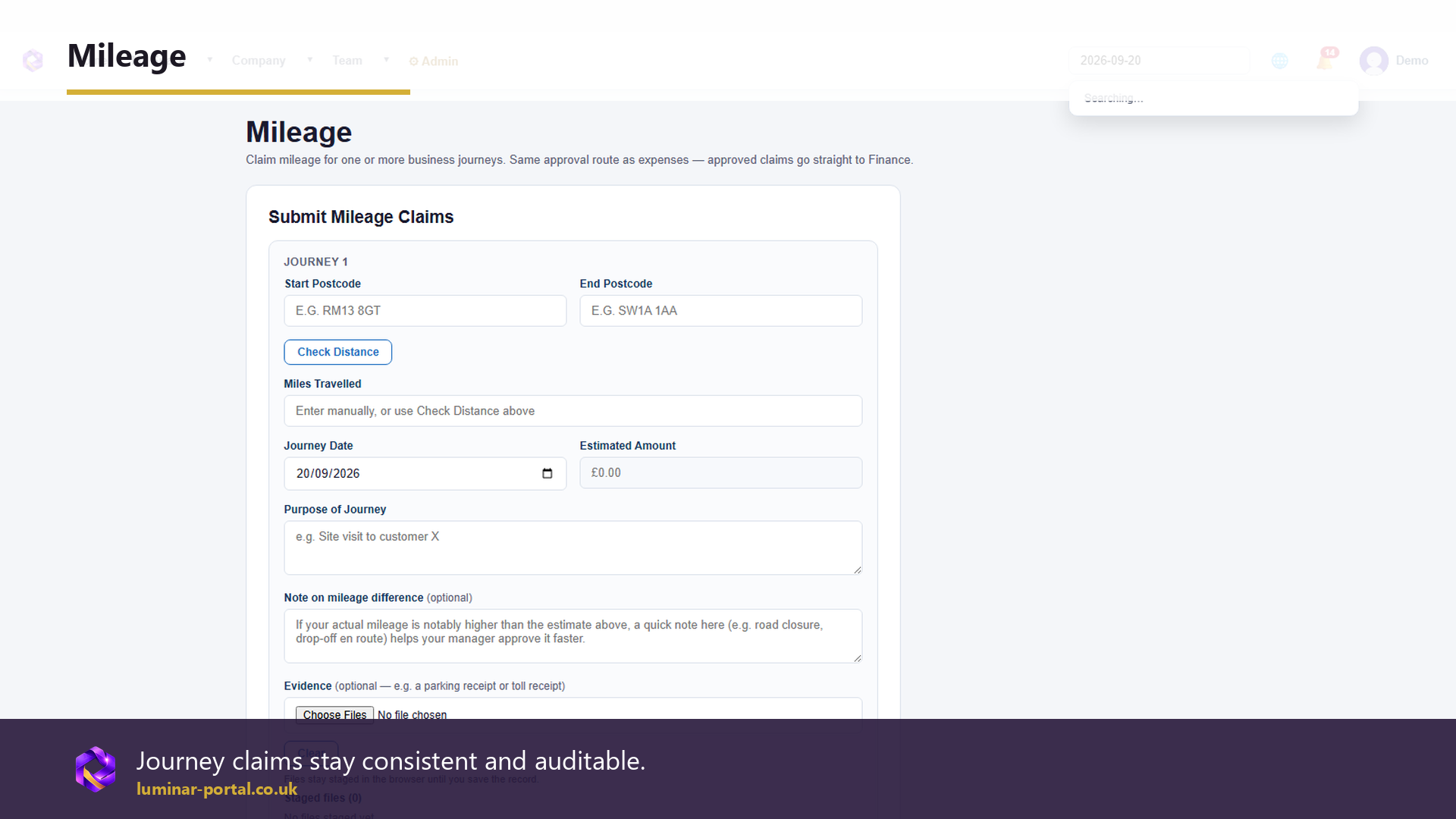
Task: Click the Demo user avatar
Action: [x=1373, y=61]
